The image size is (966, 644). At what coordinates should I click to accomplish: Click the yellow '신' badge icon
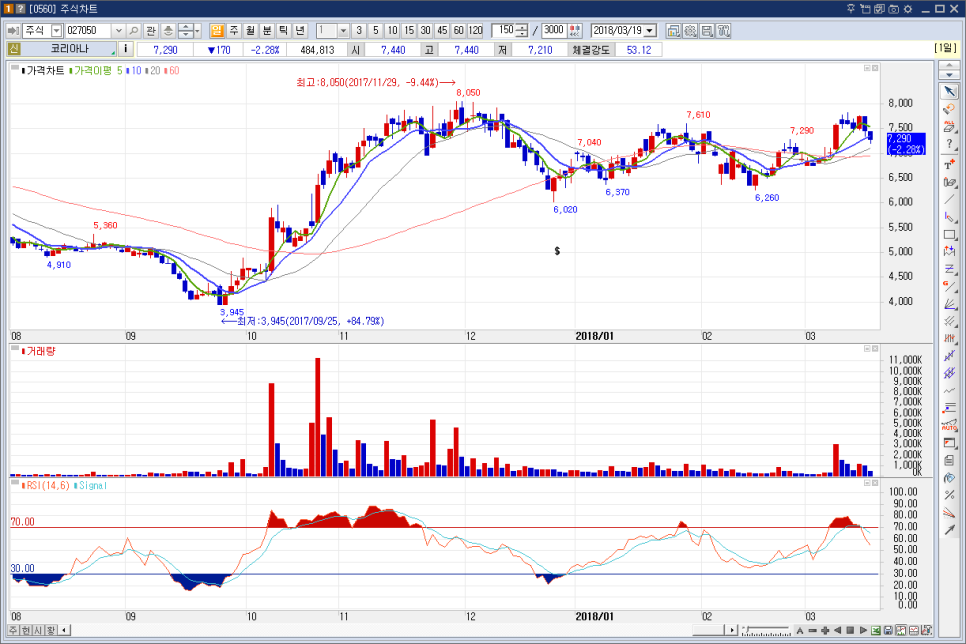click(x=14, y=49)
